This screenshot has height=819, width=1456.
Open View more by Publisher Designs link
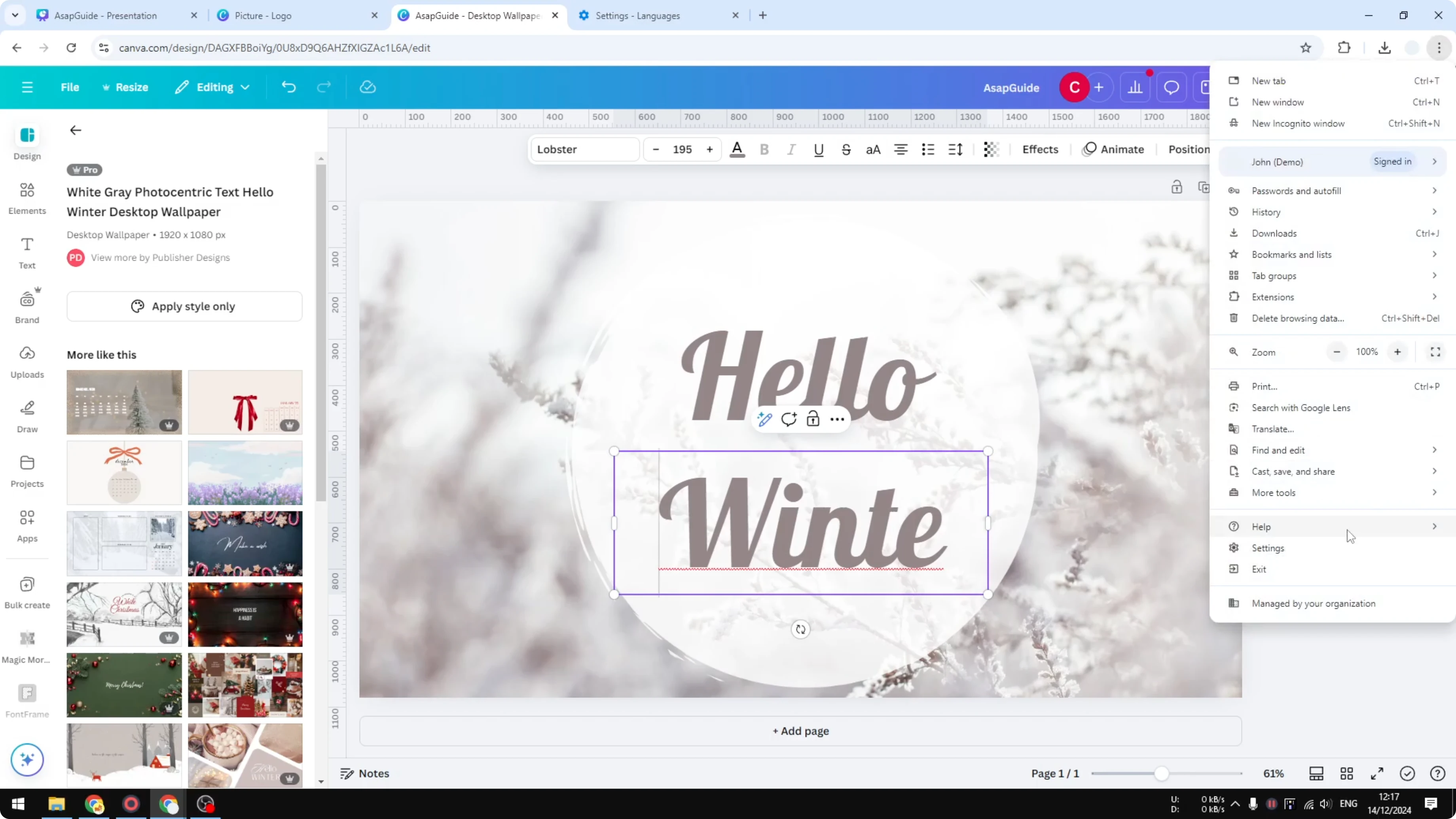pos(161,258)
